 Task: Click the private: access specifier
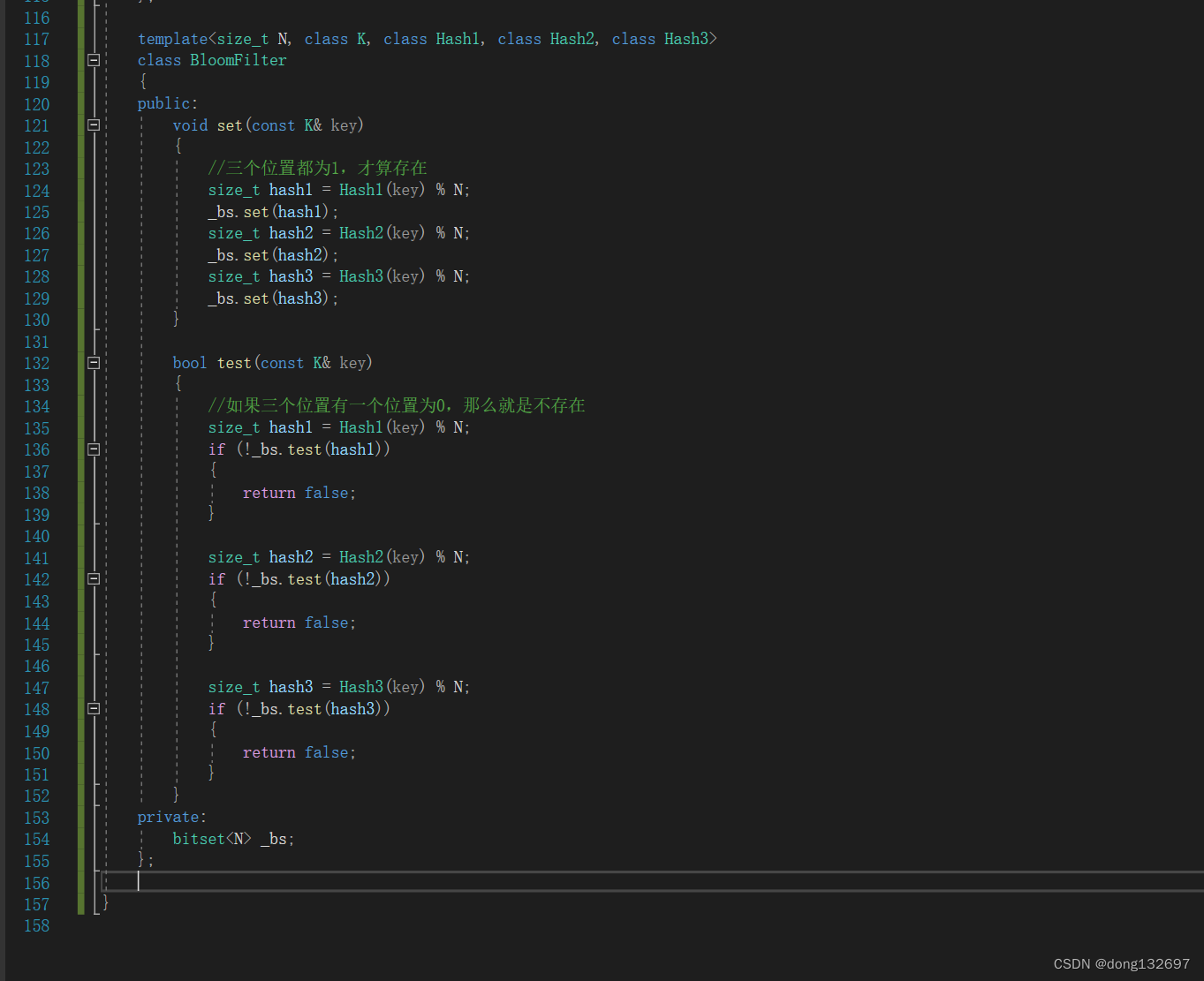click(172, 817)
